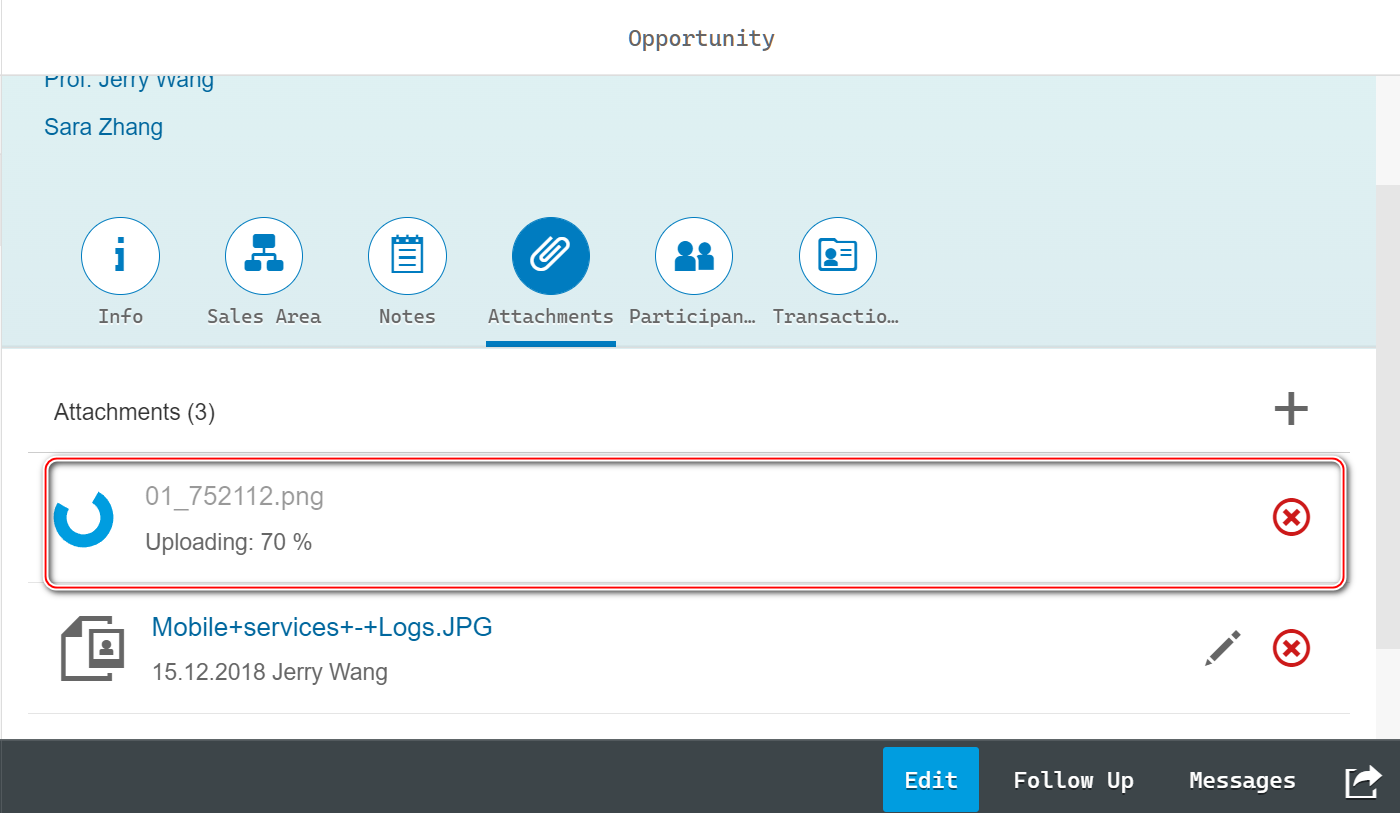Image resolution: width=1400 pixels, height=813 pixels.
Task: Show the Participants tab
Action: [x=694, y=257]
